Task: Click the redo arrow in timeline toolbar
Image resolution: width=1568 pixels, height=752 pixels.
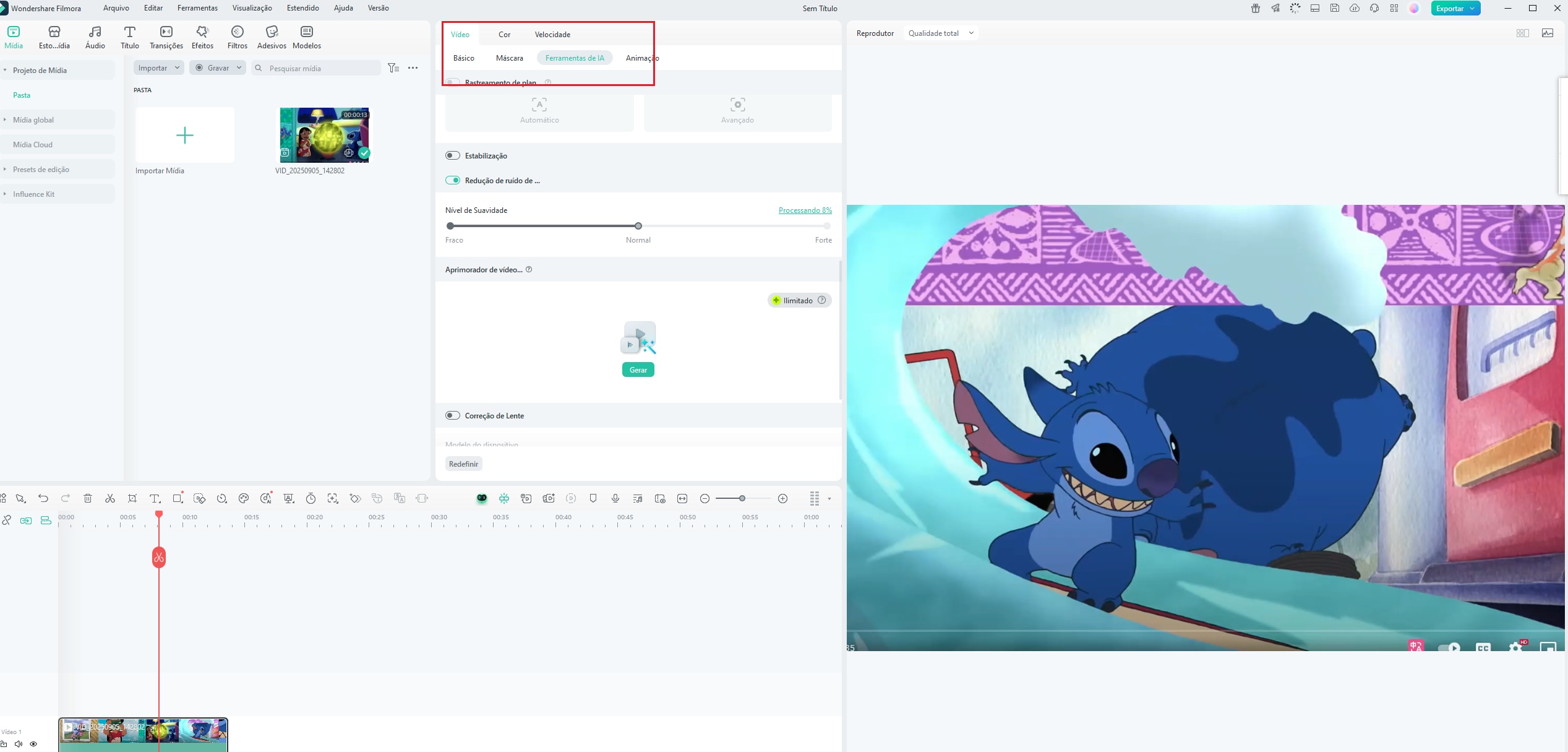Action: pyautogui.click(x=66, y=498)
